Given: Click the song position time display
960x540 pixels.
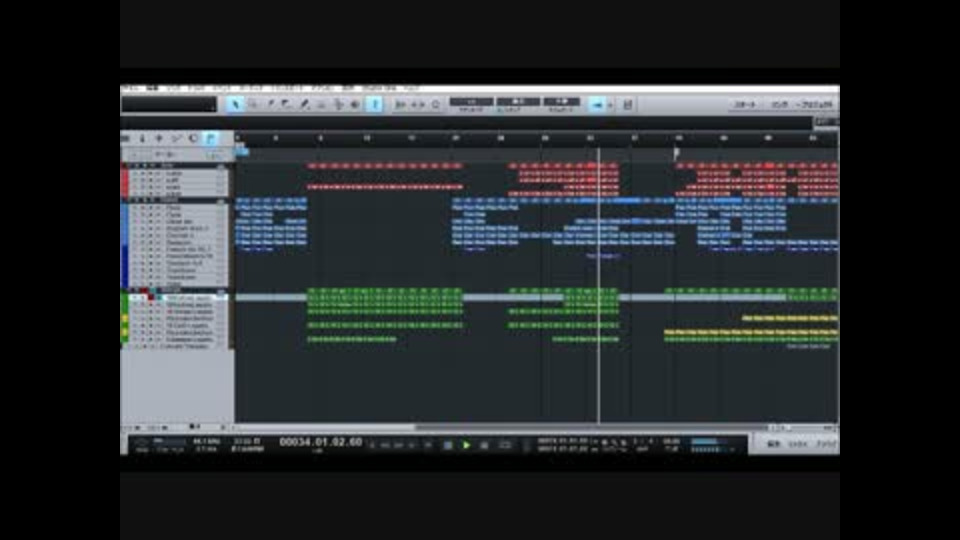Looking at the screenshot, I should coord(320,442).
